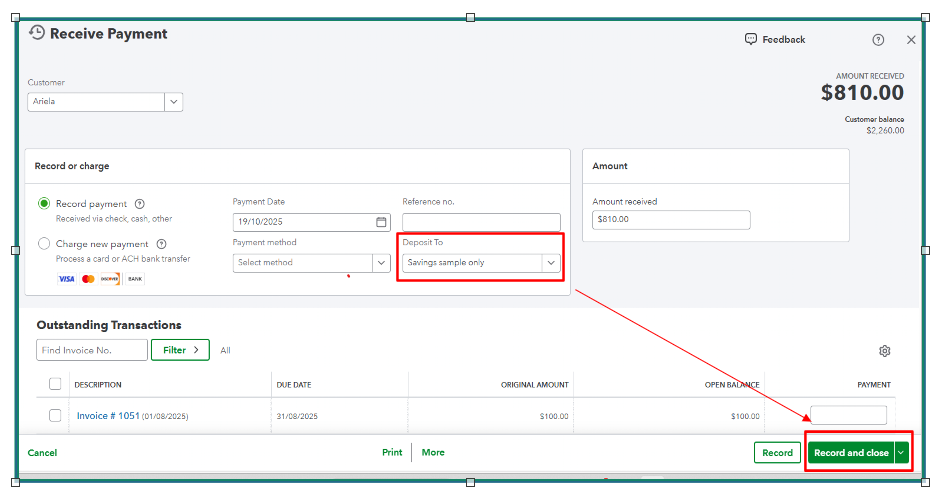Click the calendar icon in Payment Date
938x494 pixels.
click(381, 222)
